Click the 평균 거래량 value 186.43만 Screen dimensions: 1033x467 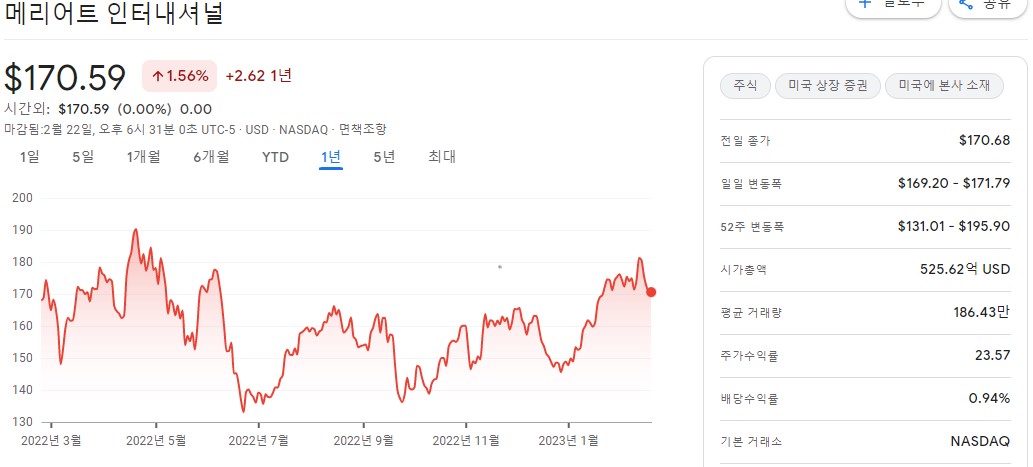[982, 312]
